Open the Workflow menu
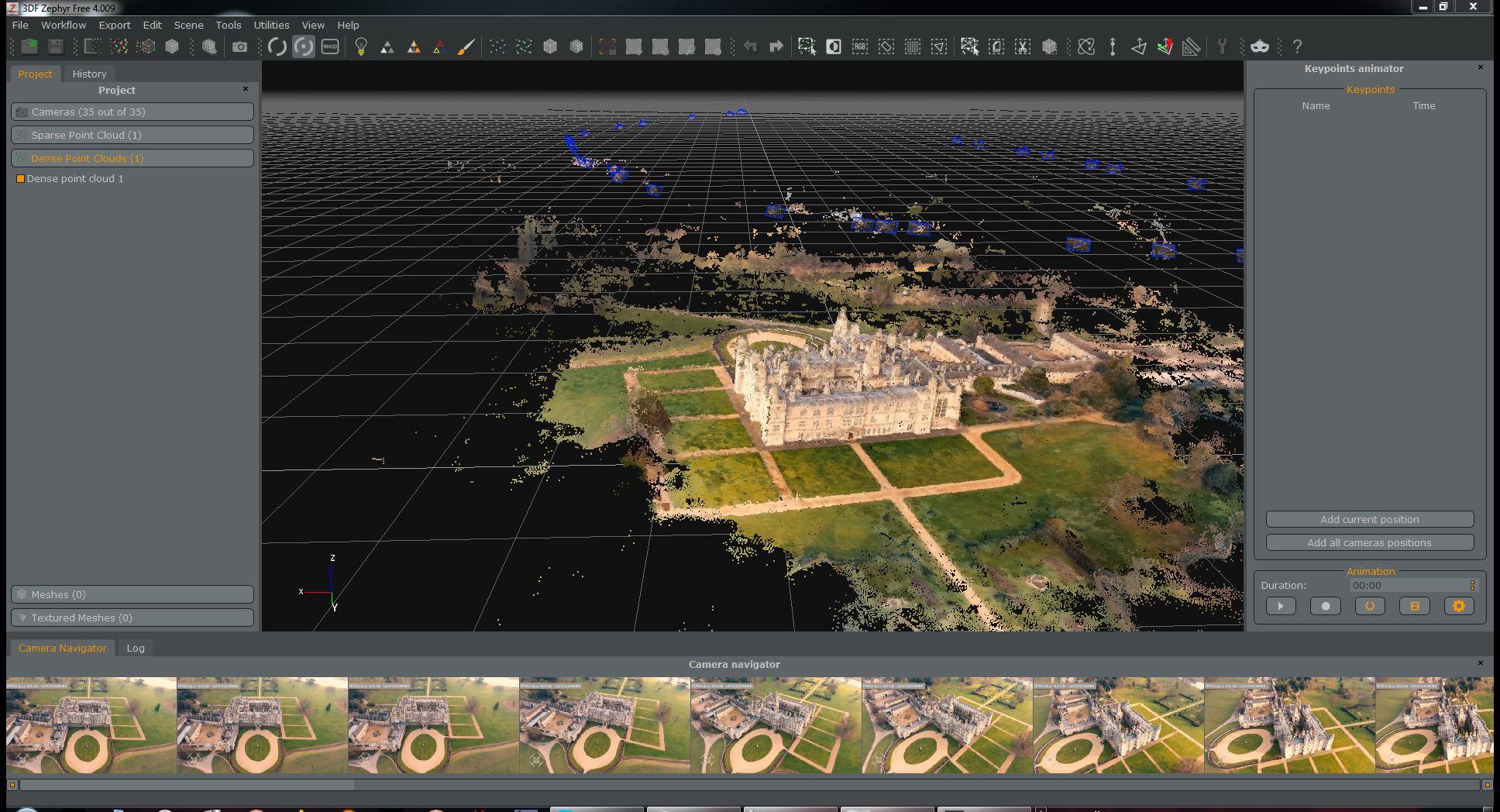This screenshot has width=1500, height=812. tap(64, 25)
